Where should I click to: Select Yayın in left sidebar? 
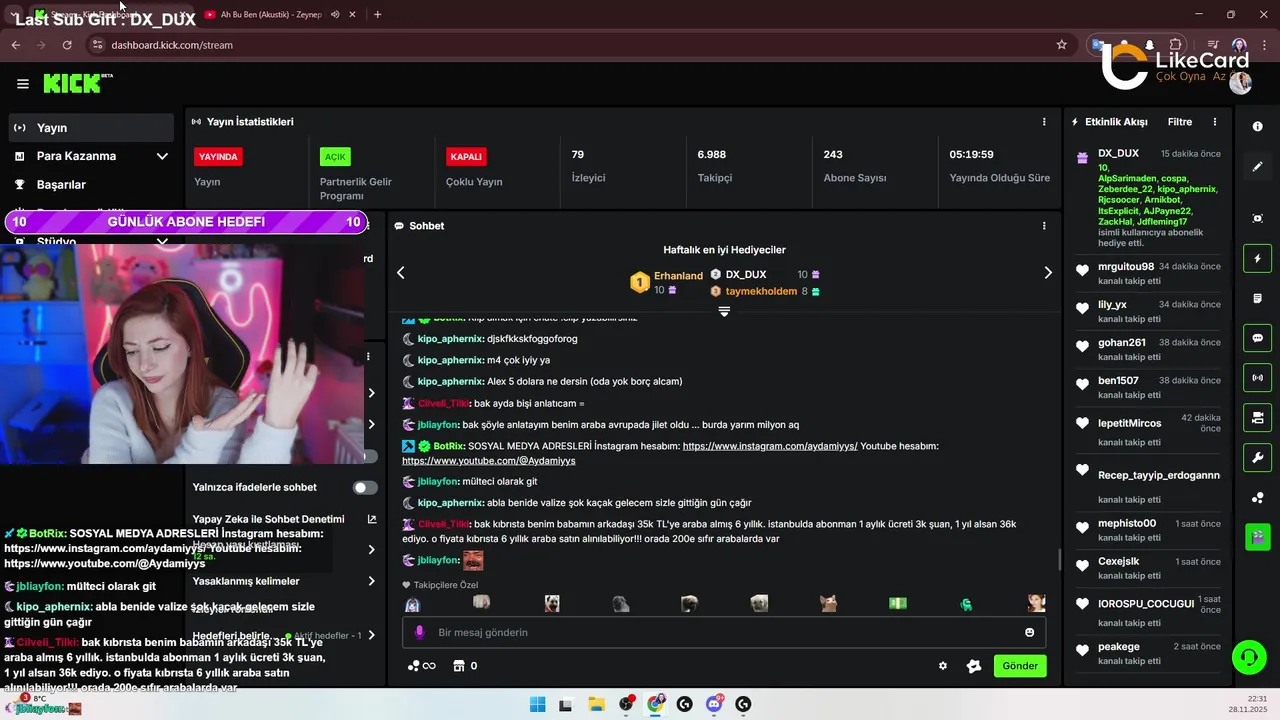[90, 128]
